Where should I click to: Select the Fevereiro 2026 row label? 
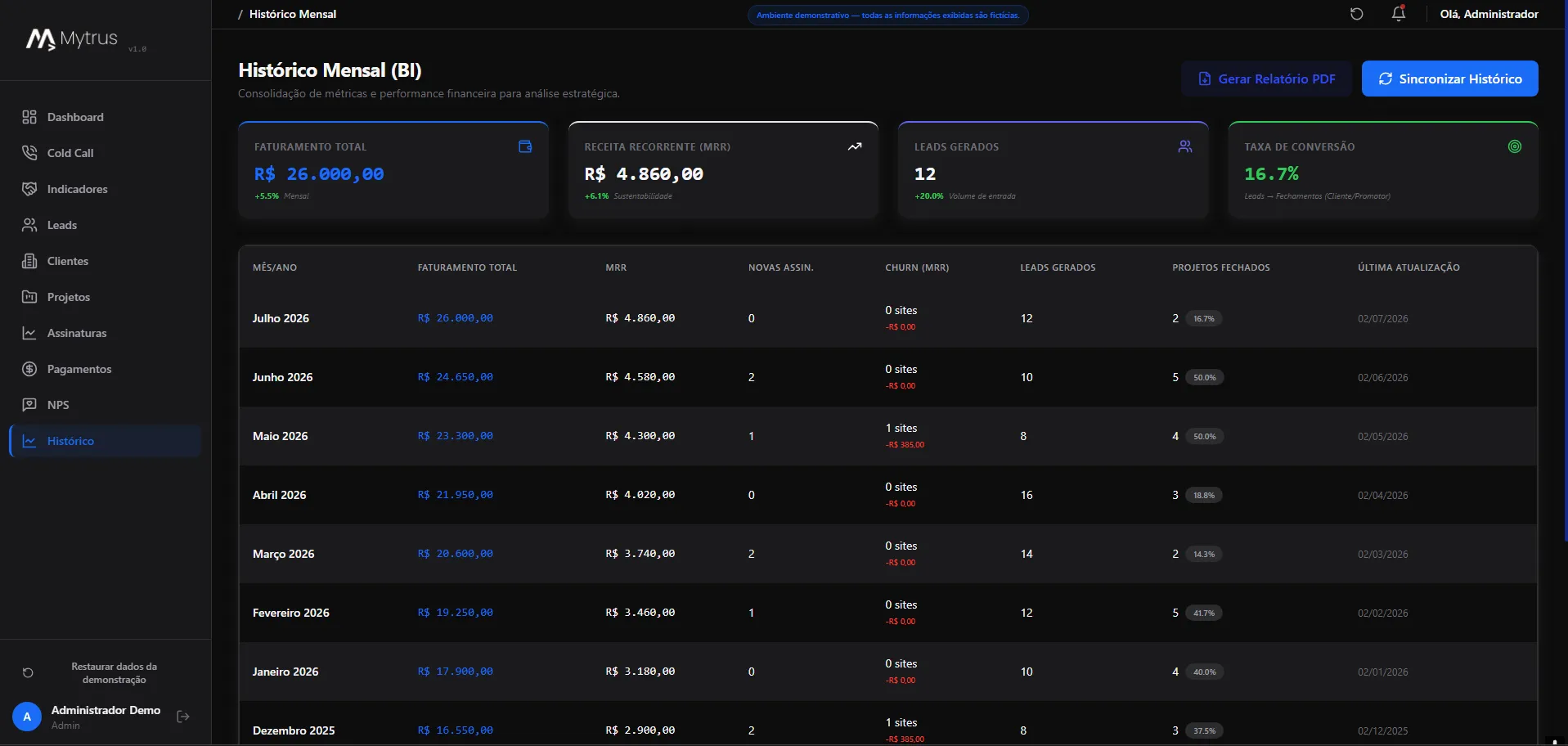pyautogui.click(x=290, y=613)
